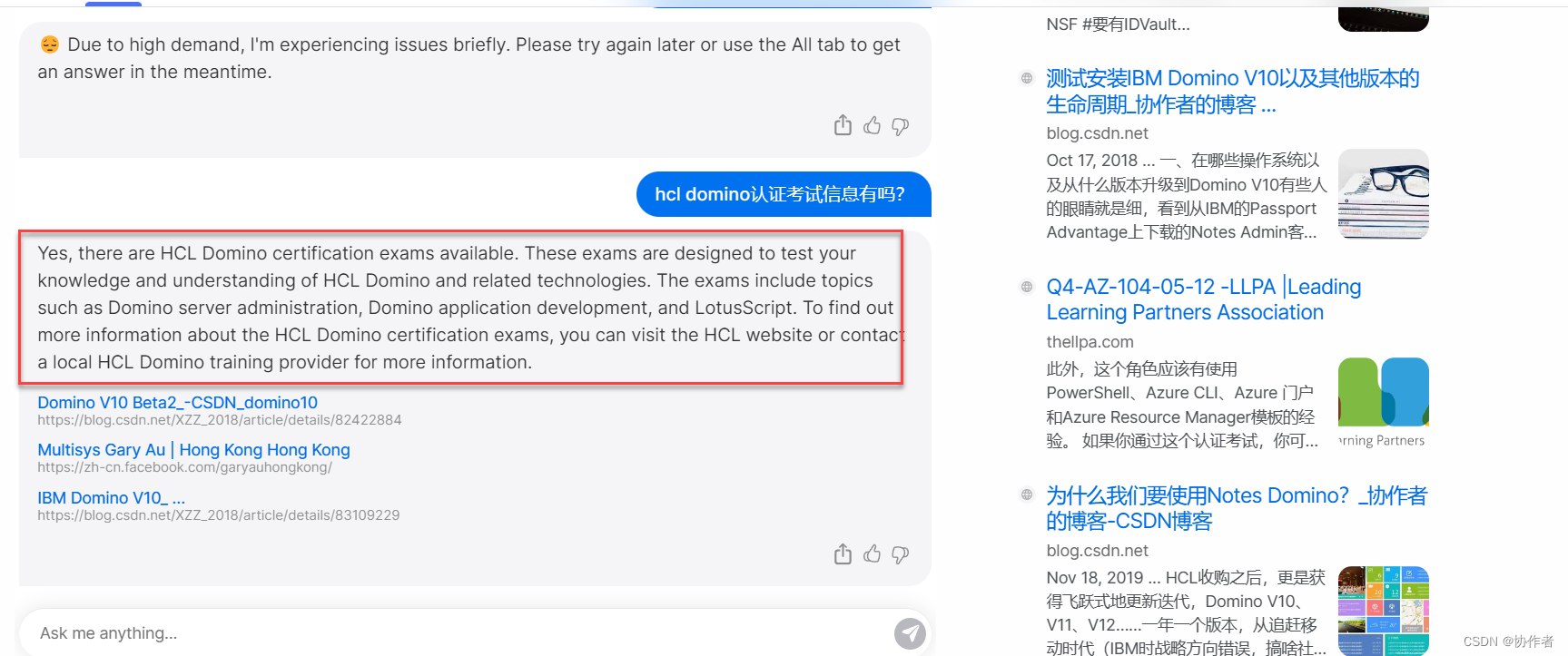Share the HCL Domino certification answer
This screenshot has height=656, width=1568.
[843, 553]
